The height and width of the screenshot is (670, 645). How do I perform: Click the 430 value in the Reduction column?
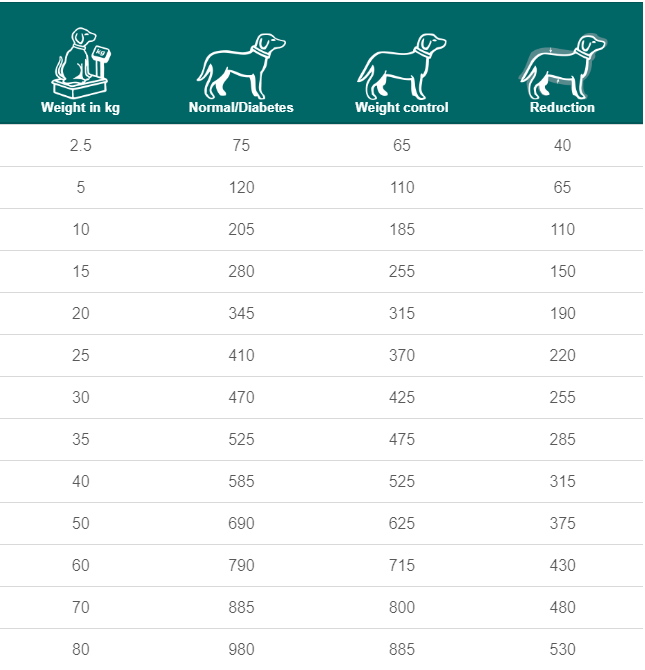pyautogui.click(x=563, y=565)
